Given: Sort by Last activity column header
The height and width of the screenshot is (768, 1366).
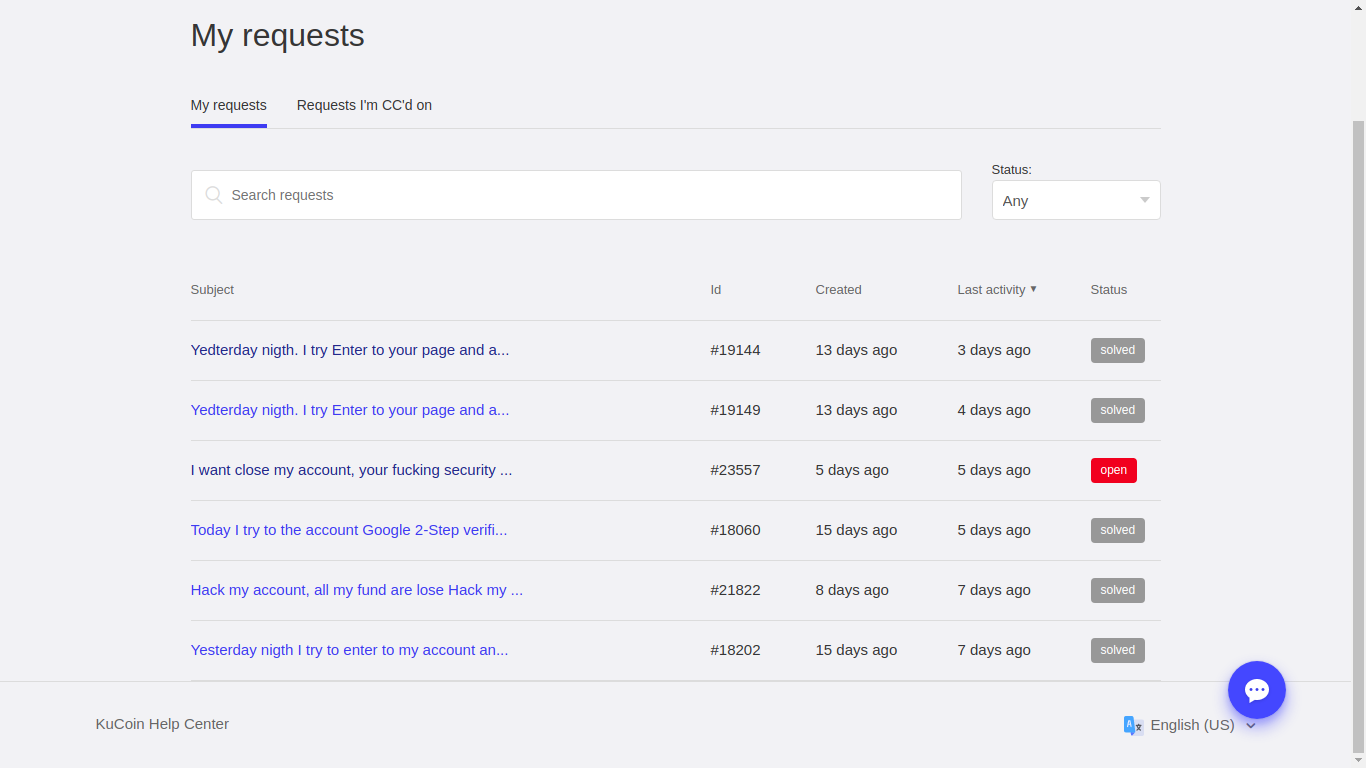Looking at the screenshot, I should (x=990, y=289).
